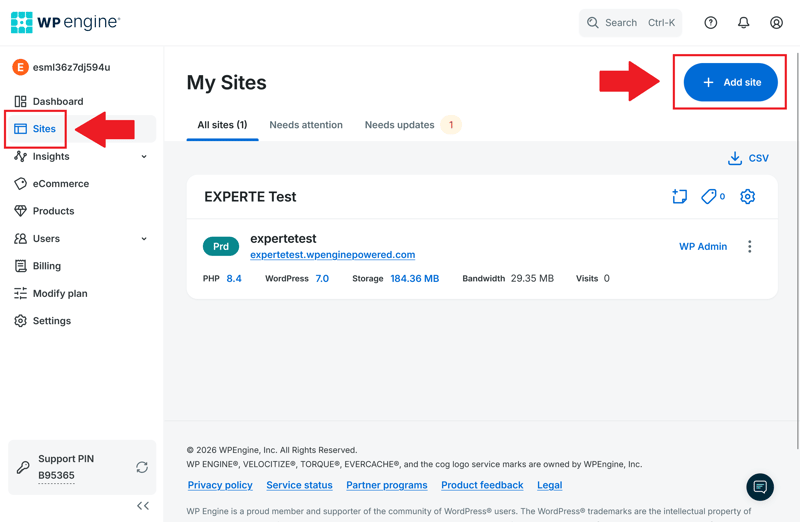The height and width of the screenshot is (522, 800).
Task: Click Storage value 184.36 MB
Action: 415,279
